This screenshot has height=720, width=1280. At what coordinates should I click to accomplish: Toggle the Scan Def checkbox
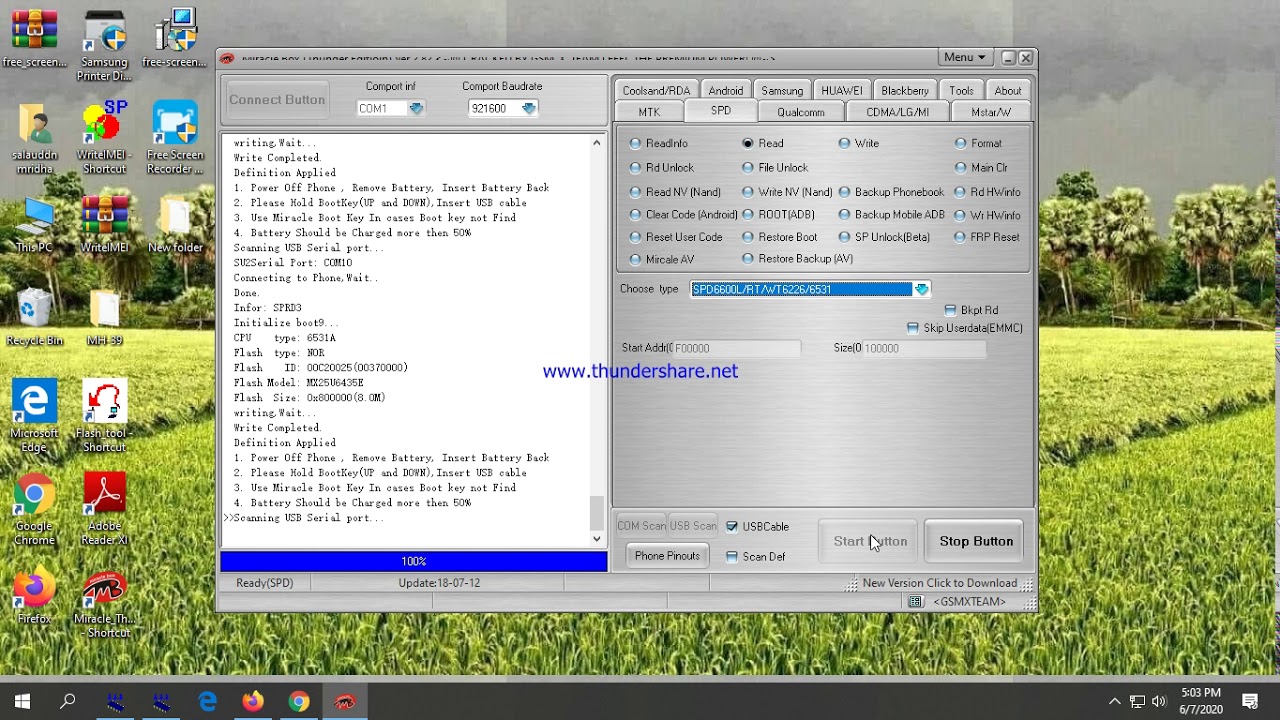732,557
